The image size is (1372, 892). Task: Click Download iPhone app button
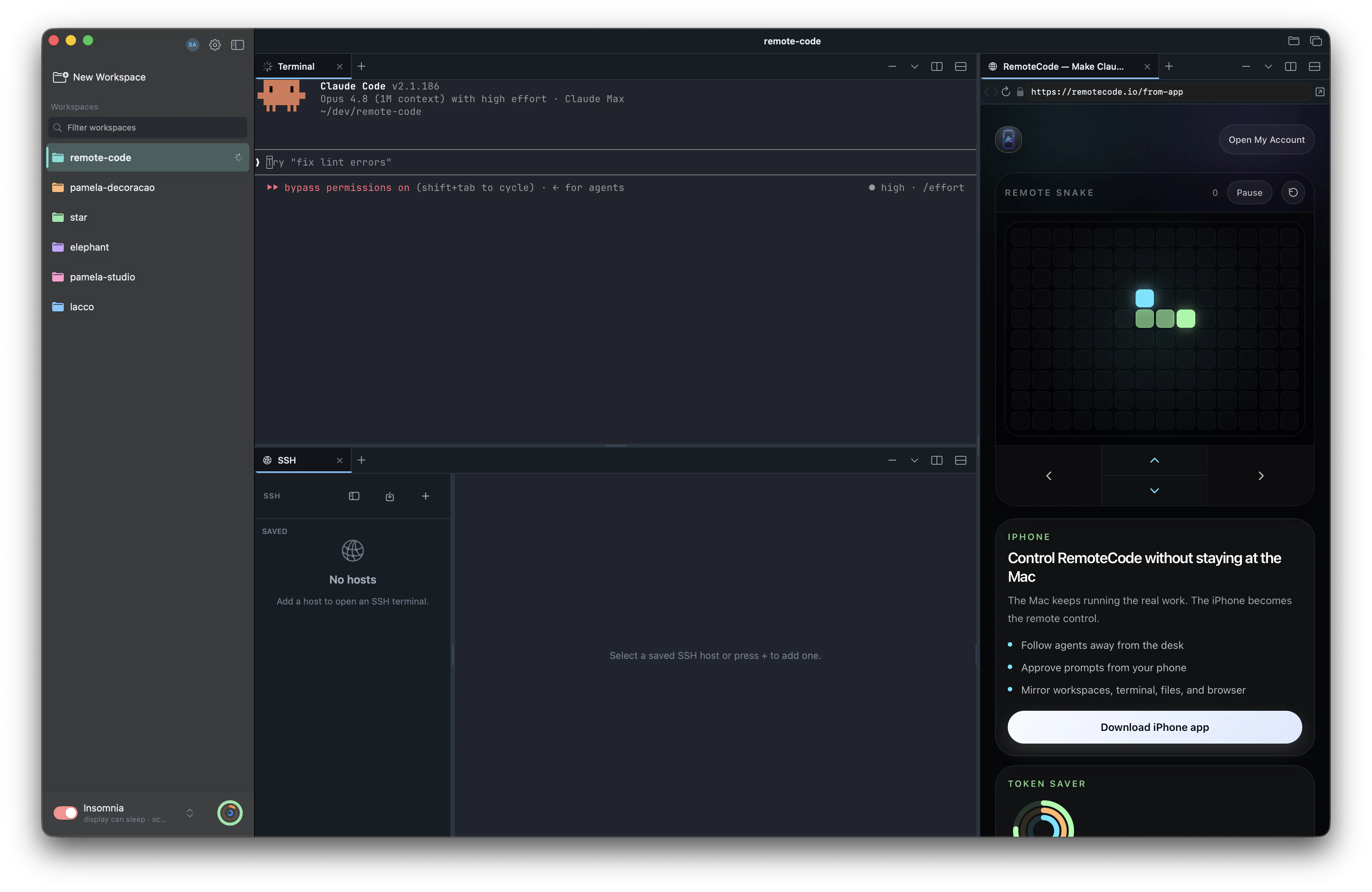1154,727
